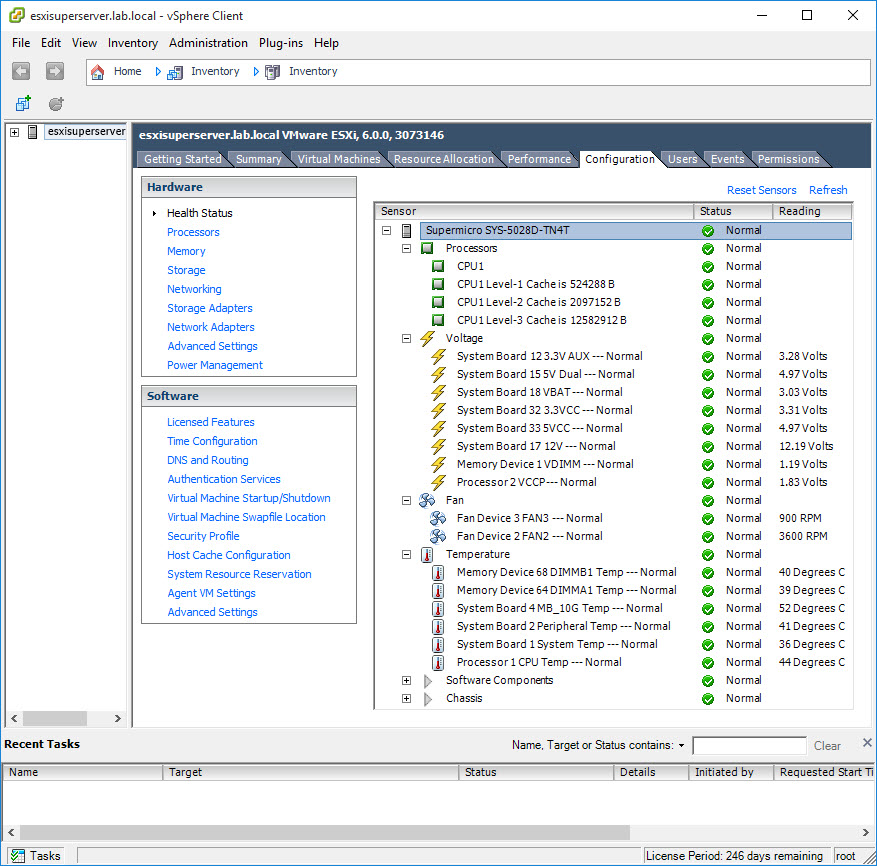Select the System Board 17 12V row text
877x866 pixels.
click(x=536, y=446)
